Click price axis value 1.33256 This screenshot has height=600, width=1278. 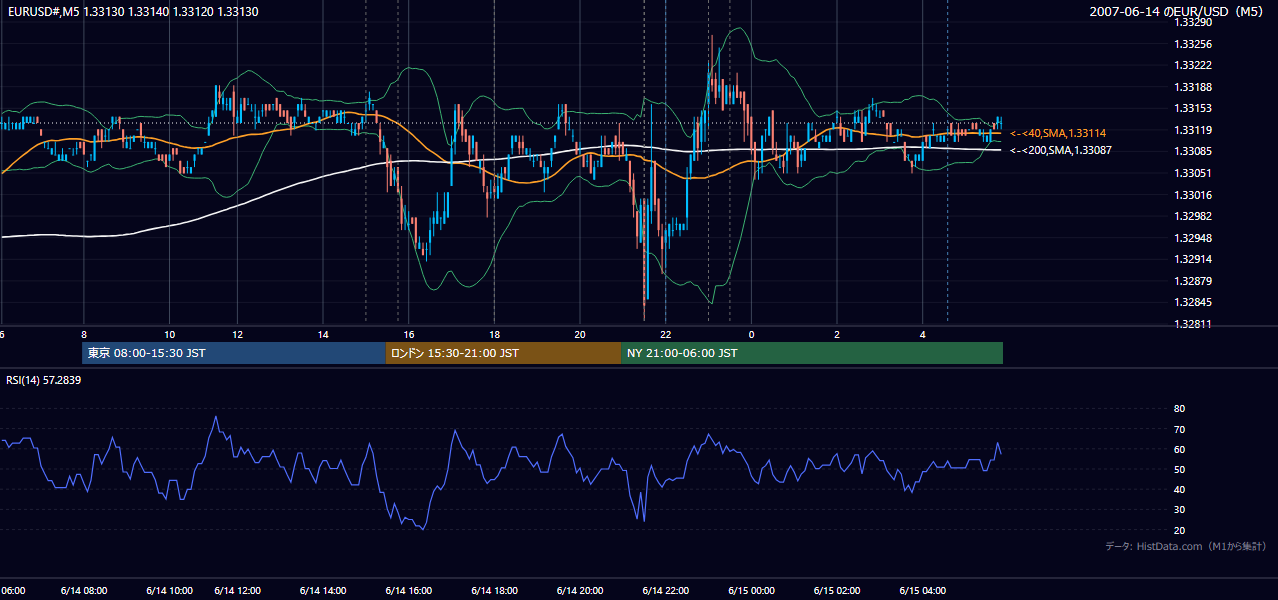pyautogui.click(x=1193, y=44)
